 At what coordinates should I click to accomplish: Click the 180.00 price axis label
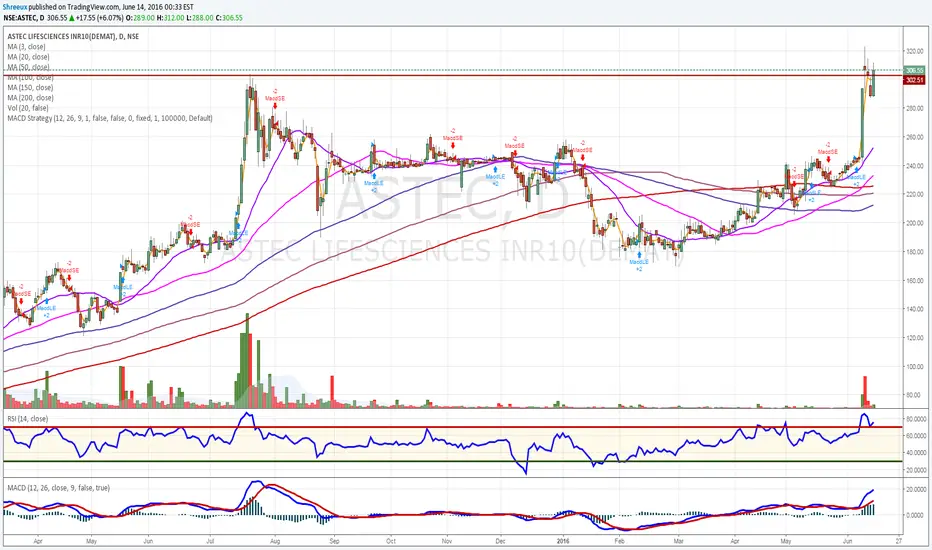coord(914,252)
